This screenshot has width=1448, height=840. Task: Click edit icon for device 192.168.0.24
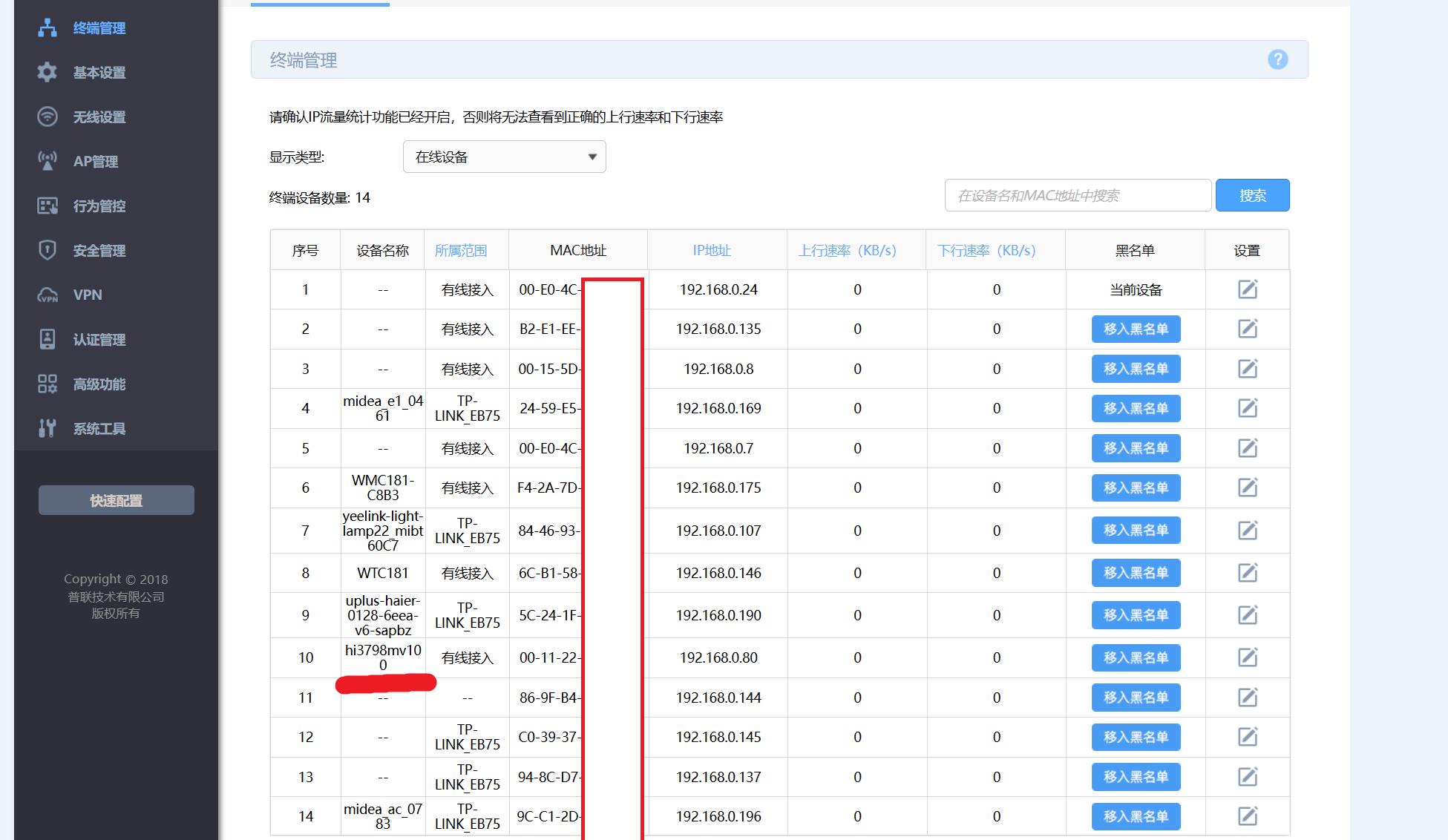pos(1248,289)
